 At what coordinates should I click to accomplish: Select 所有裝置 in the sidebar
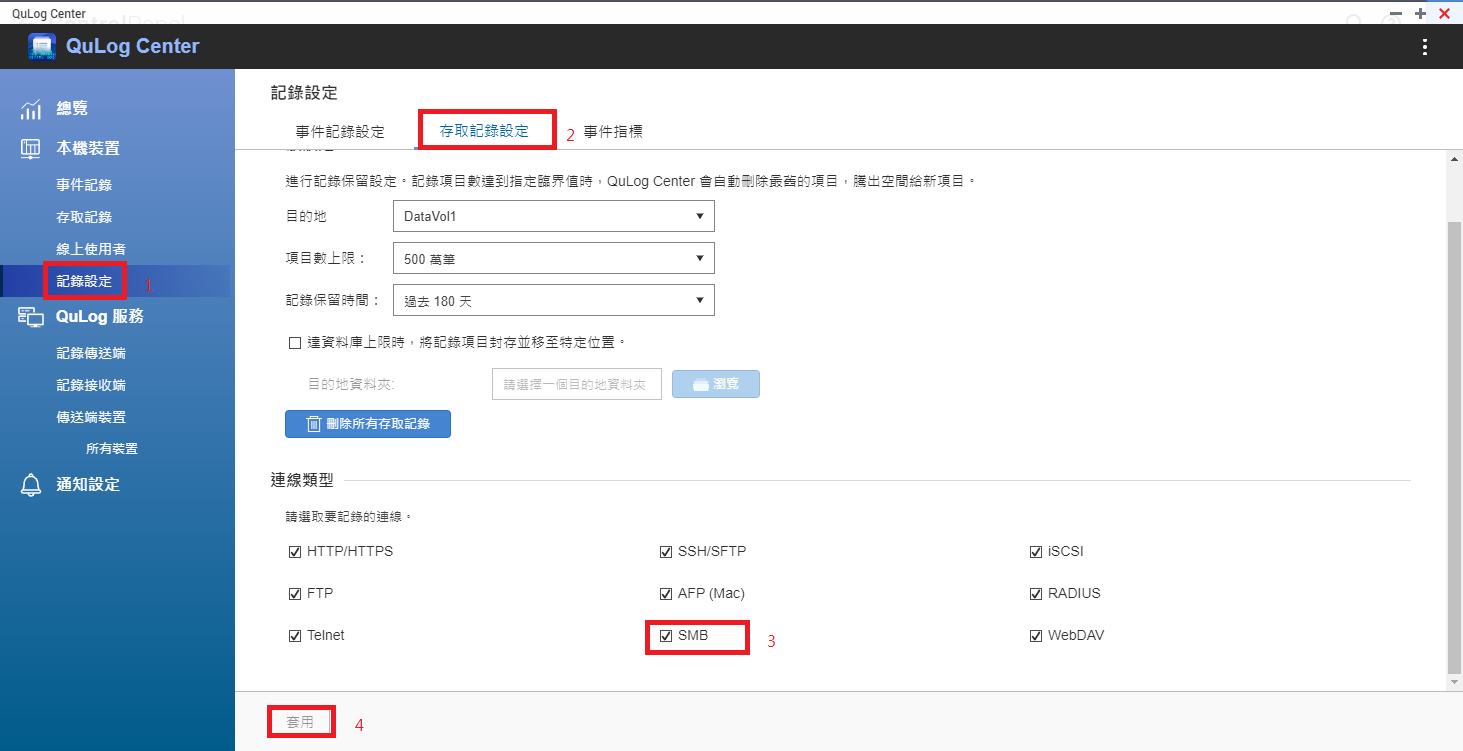pyautogui.click(x=112, y=449)
